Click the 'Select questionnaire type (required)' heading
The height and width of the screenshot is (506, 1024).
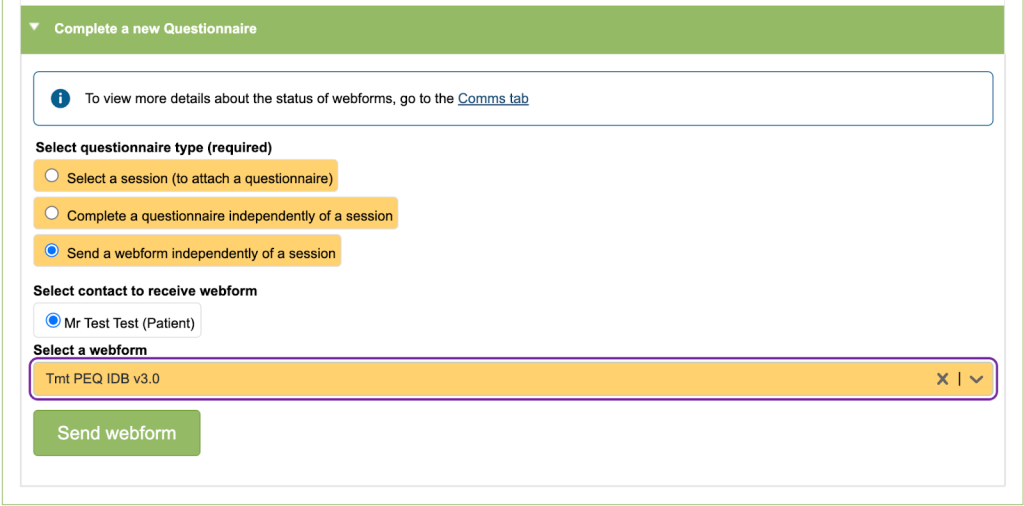click(153, 147)
